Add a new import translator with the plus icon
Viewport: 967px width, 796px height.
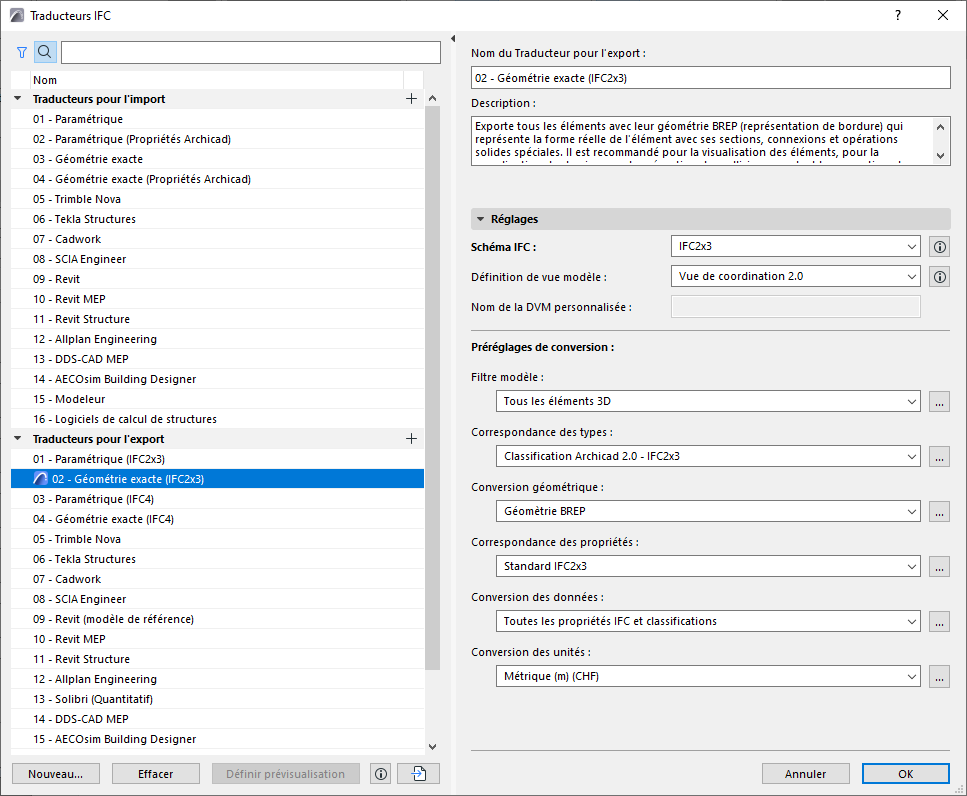coord(410,99)
